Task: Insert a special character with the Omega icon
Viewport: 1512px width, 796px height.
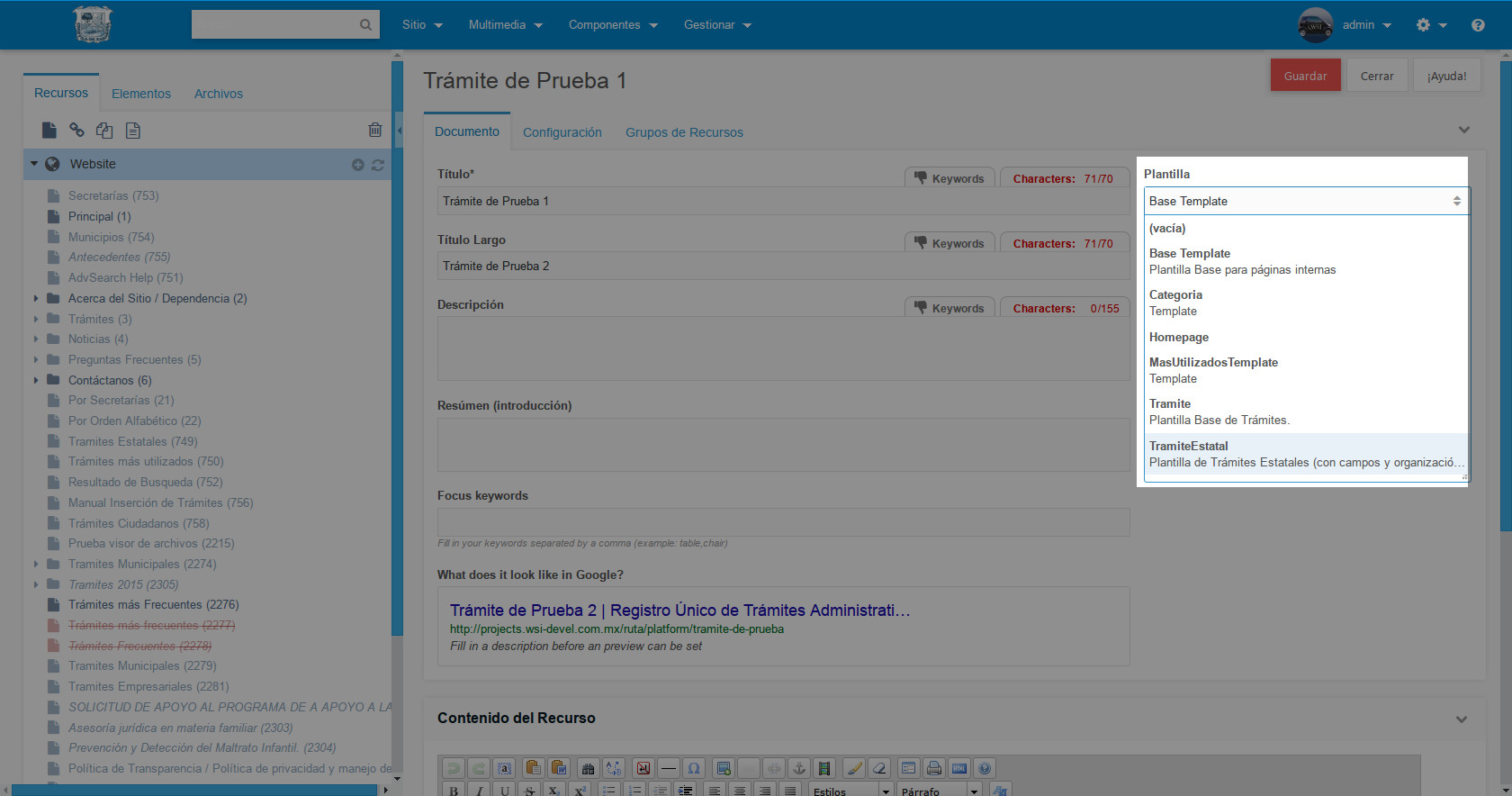Action: [693, 768]
